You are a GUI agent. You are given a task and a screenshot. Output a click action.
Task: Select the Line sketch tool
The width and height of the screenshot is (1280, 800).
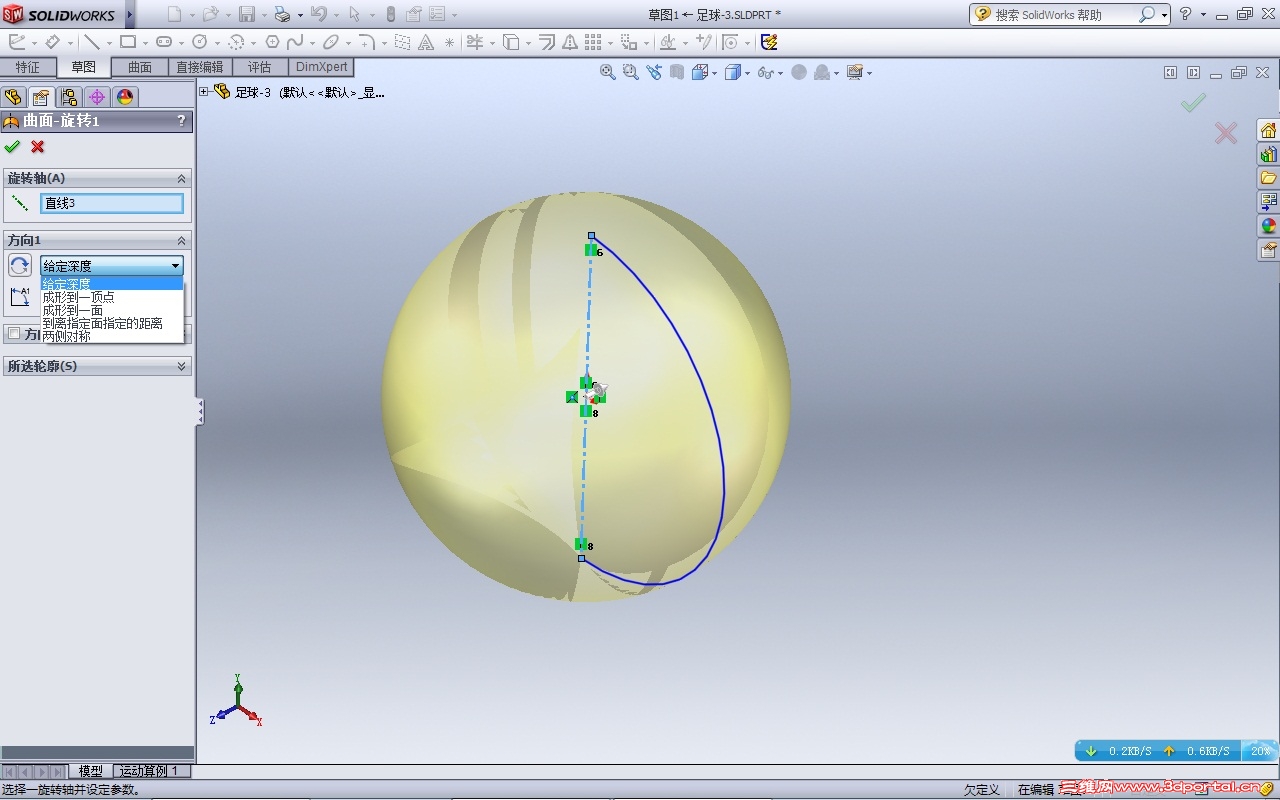(x=91, y=42)
